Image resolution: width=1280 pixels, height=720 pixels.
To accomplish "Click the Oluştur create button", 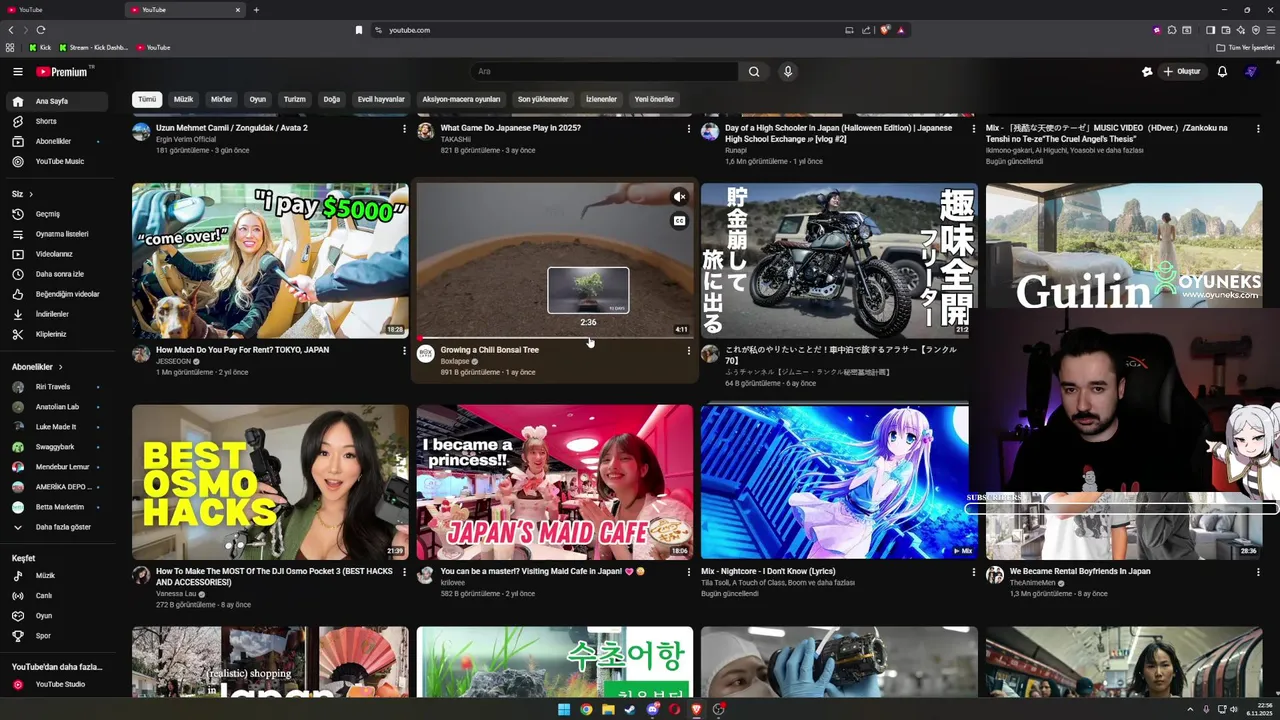I will [1182, 72].
